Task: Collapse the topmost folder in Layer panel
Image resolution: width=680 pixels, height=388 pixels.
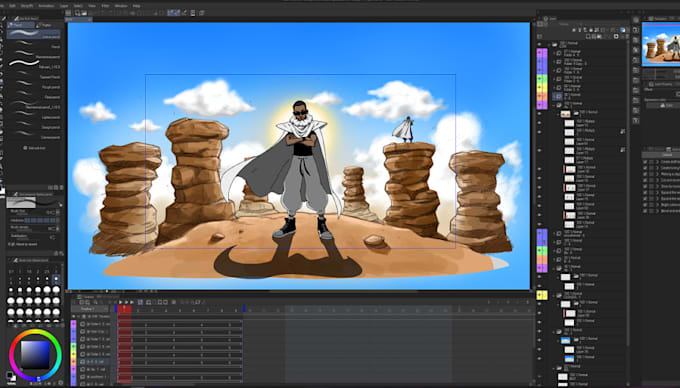Action: click(549, 44)
